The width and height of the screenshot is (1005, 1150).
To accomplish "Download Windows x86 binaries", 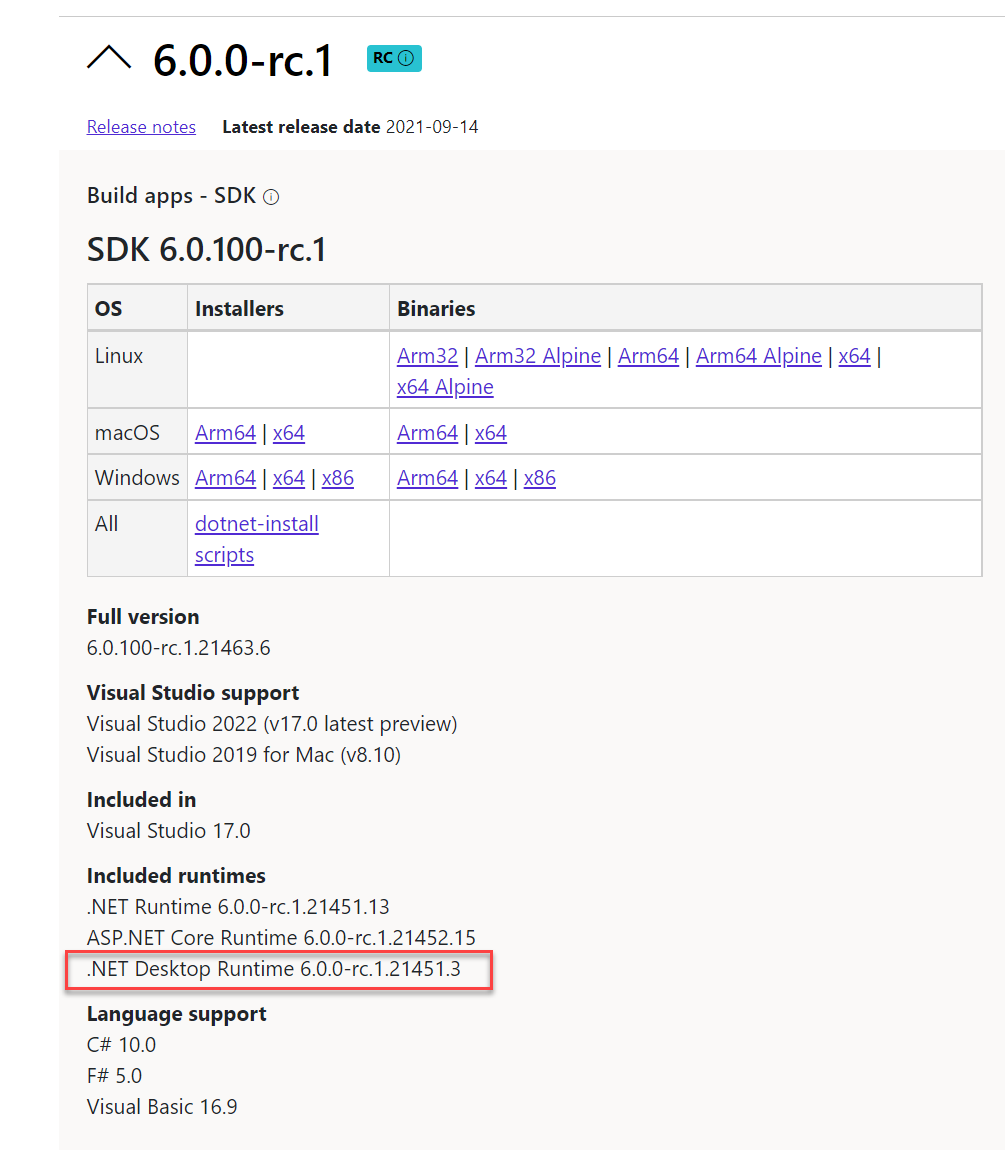I will click(539, 478).
